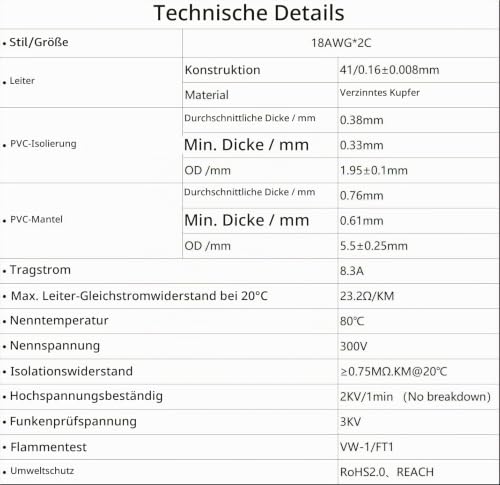Viewport: 500px width, 485px height.
Task: Select the Verzinntes Kupfer material value
Action: (x=380, y=93)
